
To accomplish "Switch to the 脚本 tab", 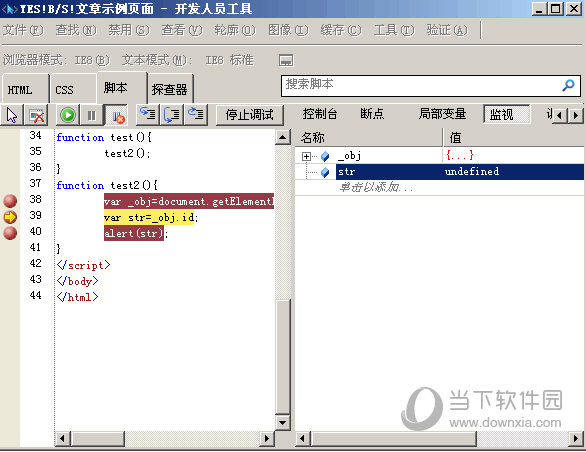I will pyautogui.click(x=122, y=88).
